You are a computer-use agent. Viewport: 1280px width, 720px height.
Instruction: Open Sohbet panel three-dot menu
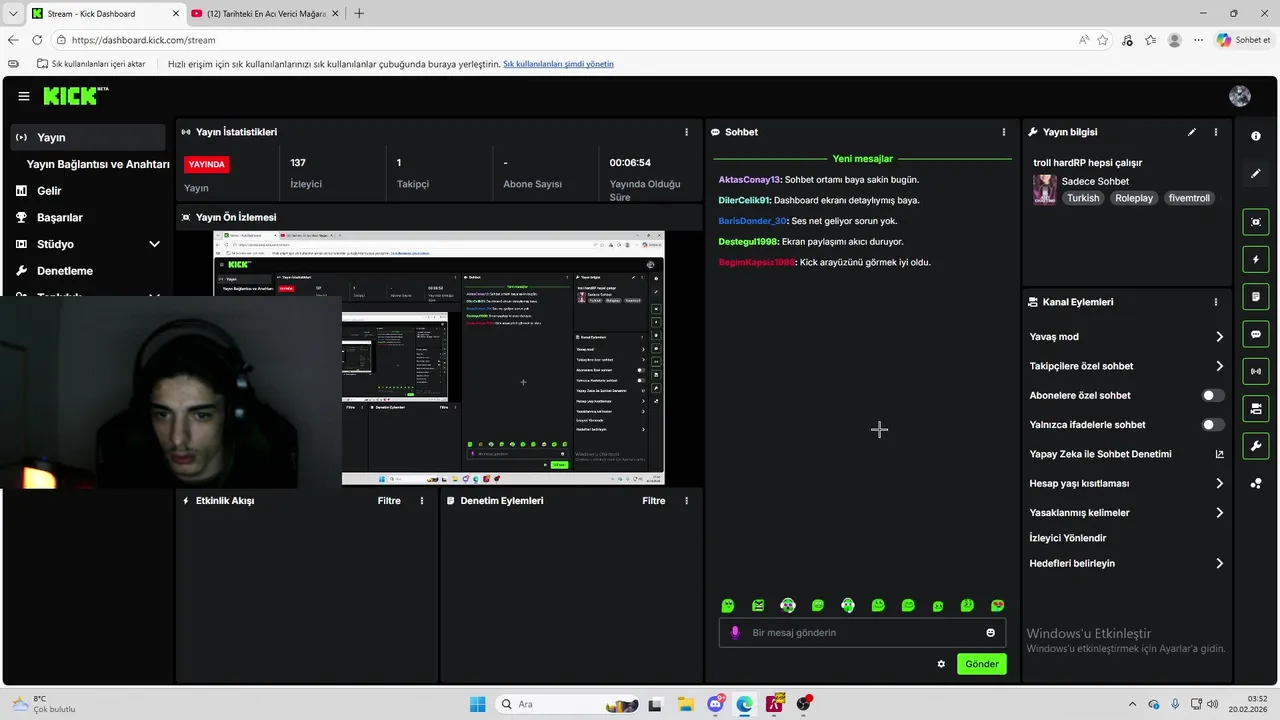tap(1004, 132)
